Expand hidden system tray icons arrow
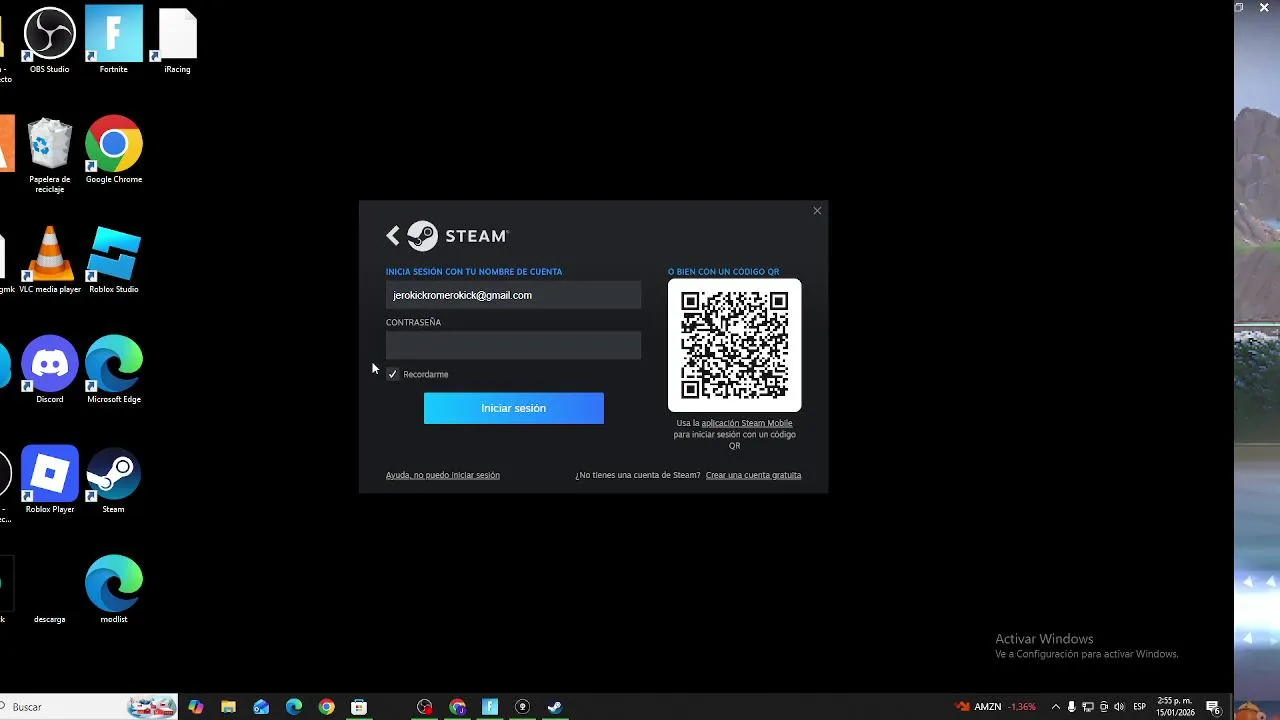The image size is (1280, 720). coord(1055,707)
